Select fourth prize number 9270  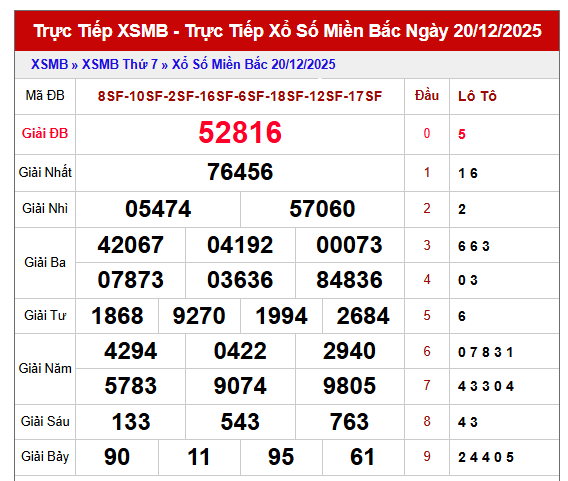(199, 316)
